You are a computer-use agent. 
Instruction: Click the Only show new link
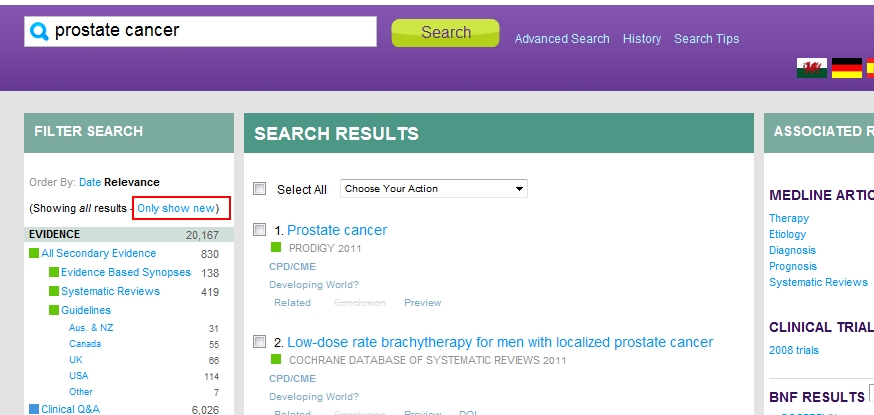tap(176, 208)
